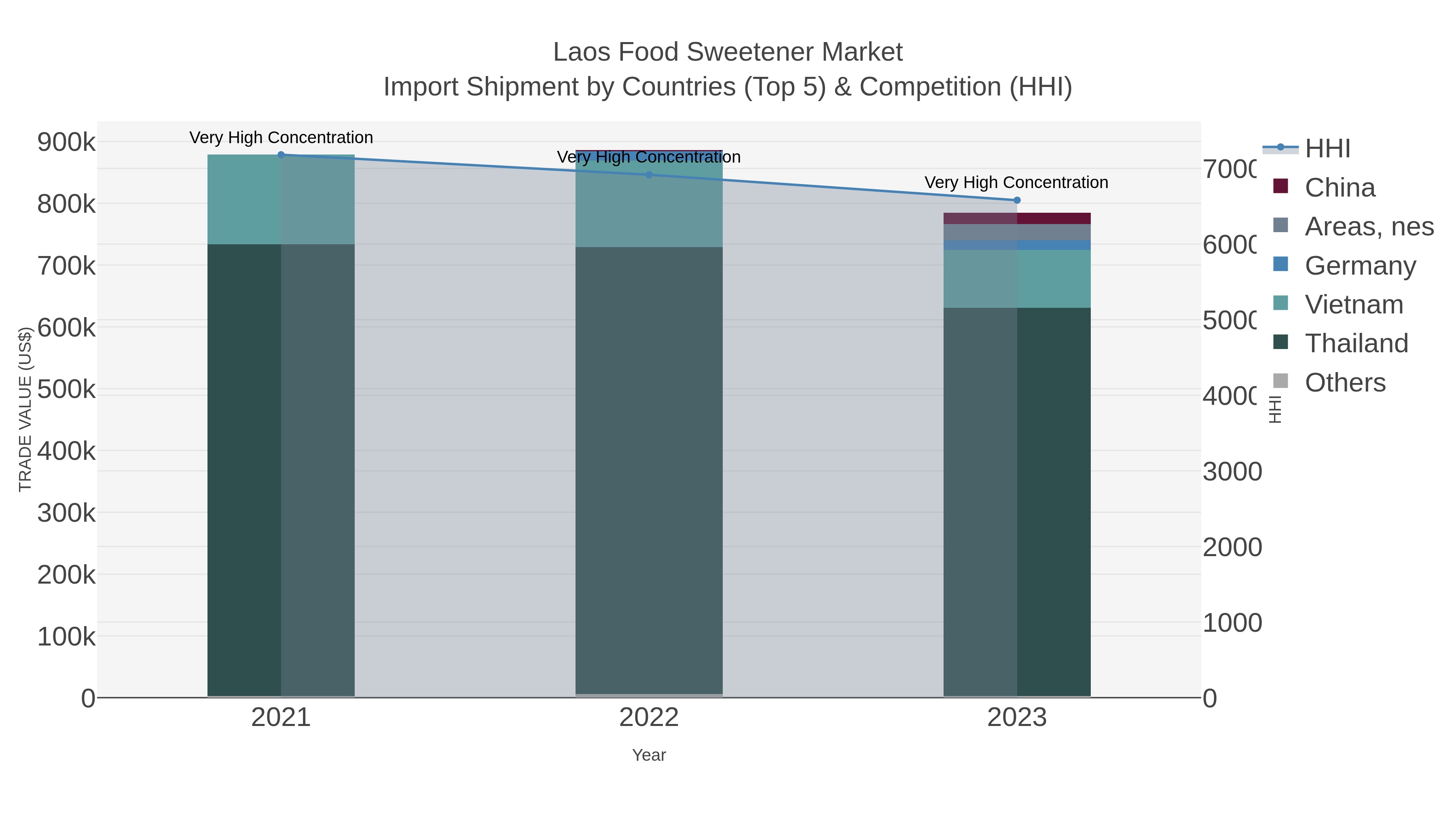Screen dimensions: 1456x819
Task: Select the Germany bar segment for 2023
Action: pos(1017,245)
